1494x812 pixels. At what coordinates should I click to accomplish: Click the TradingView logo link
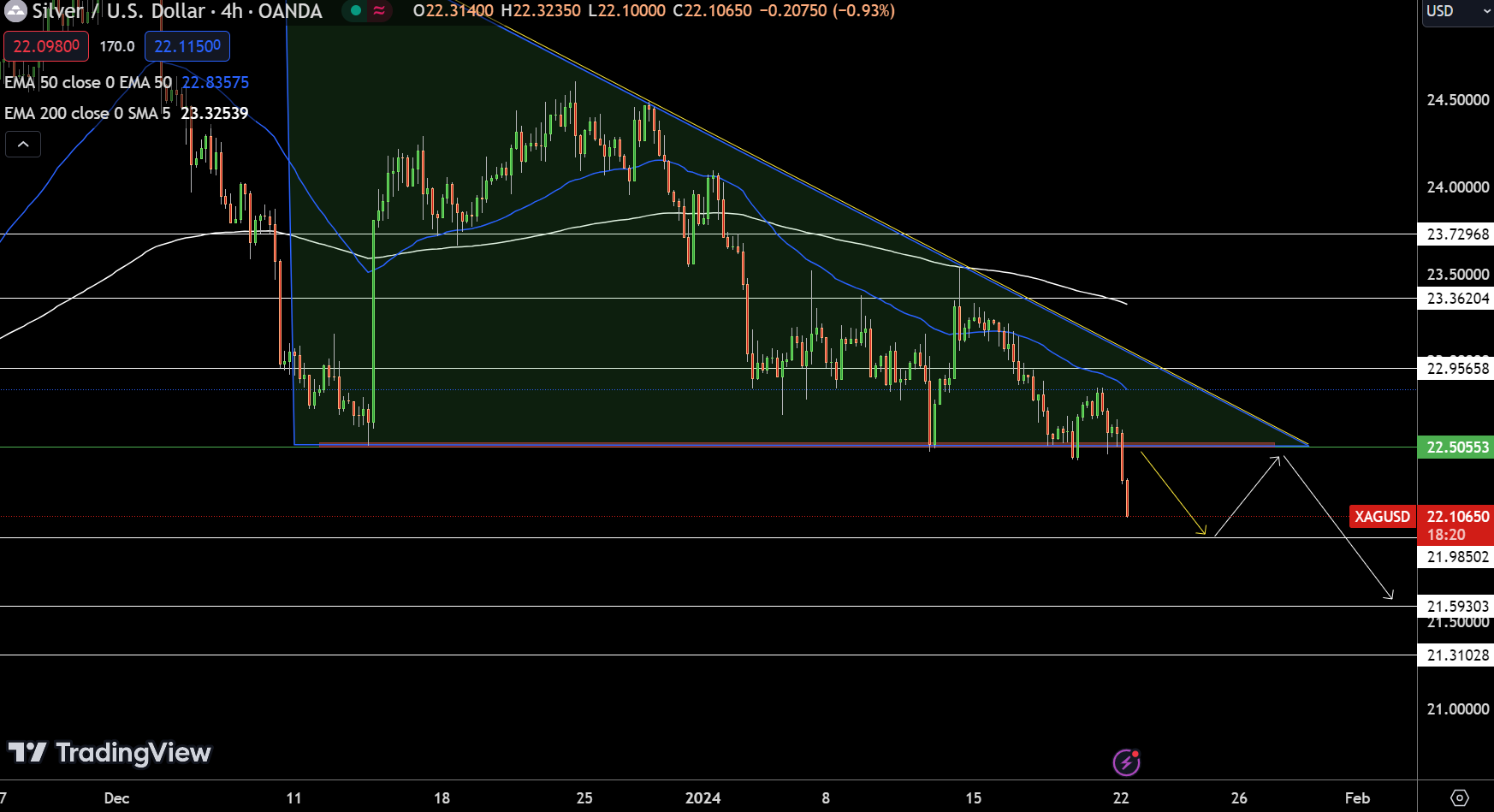click(110, 752)
